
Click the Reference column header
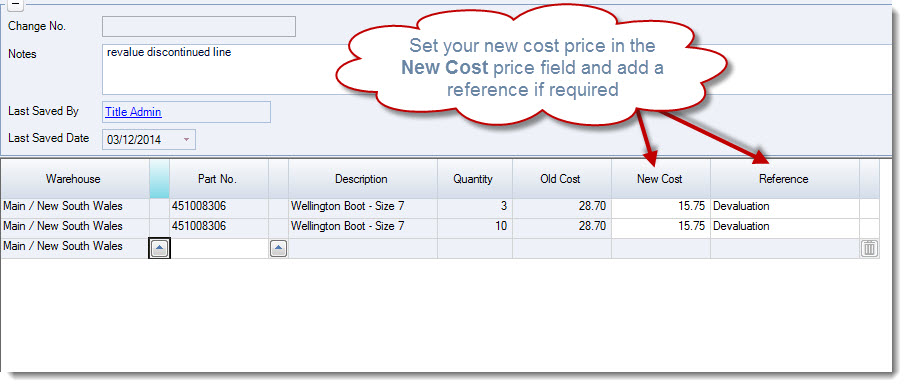tap(784, 179)
